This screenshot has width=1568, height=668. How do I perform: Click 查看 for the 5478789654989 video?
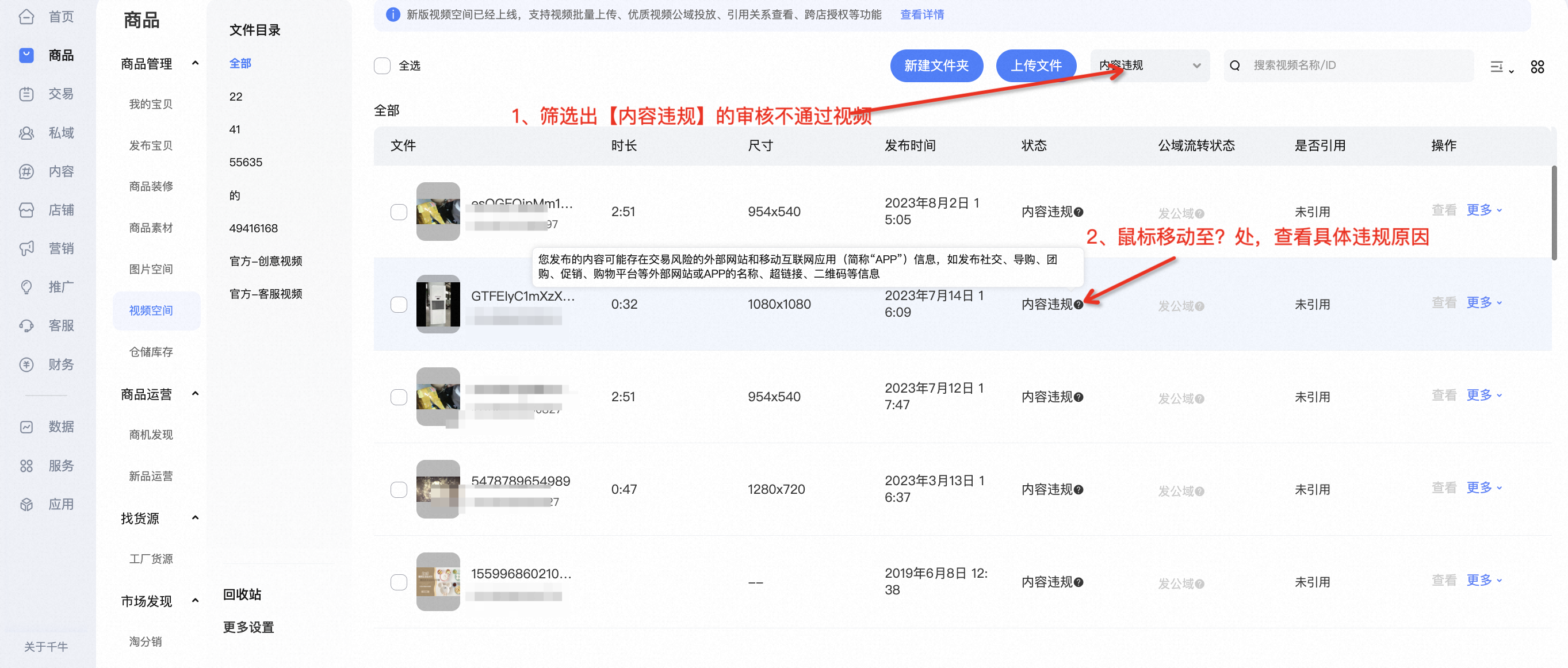[1443, 487]
